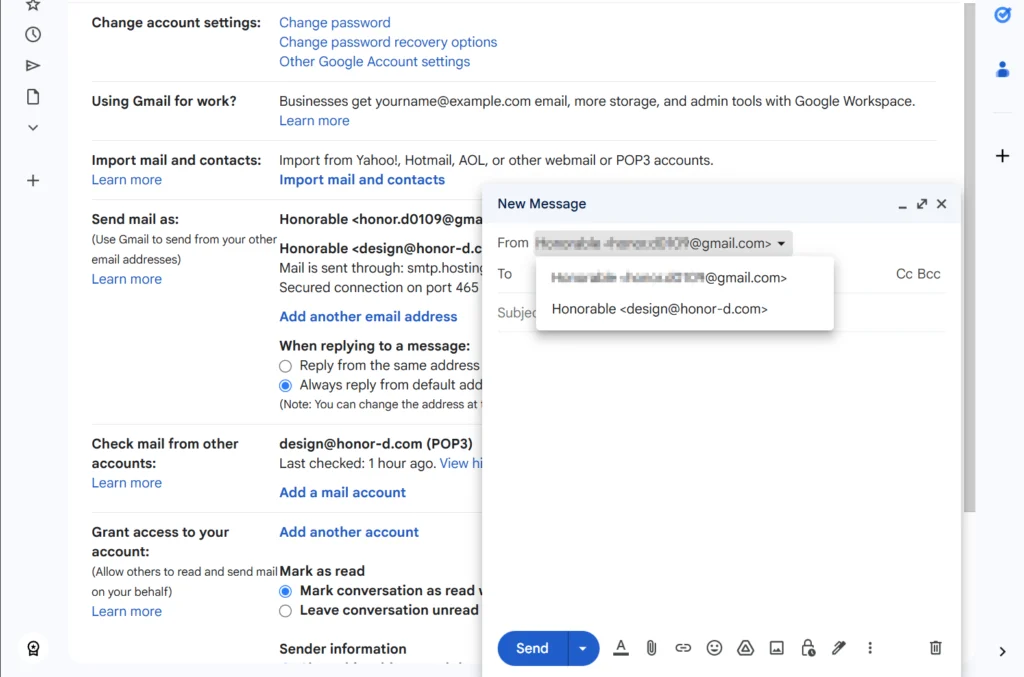Screen dimensions: 1024x677
Task: Click the message body area
Action: [721, 477]
